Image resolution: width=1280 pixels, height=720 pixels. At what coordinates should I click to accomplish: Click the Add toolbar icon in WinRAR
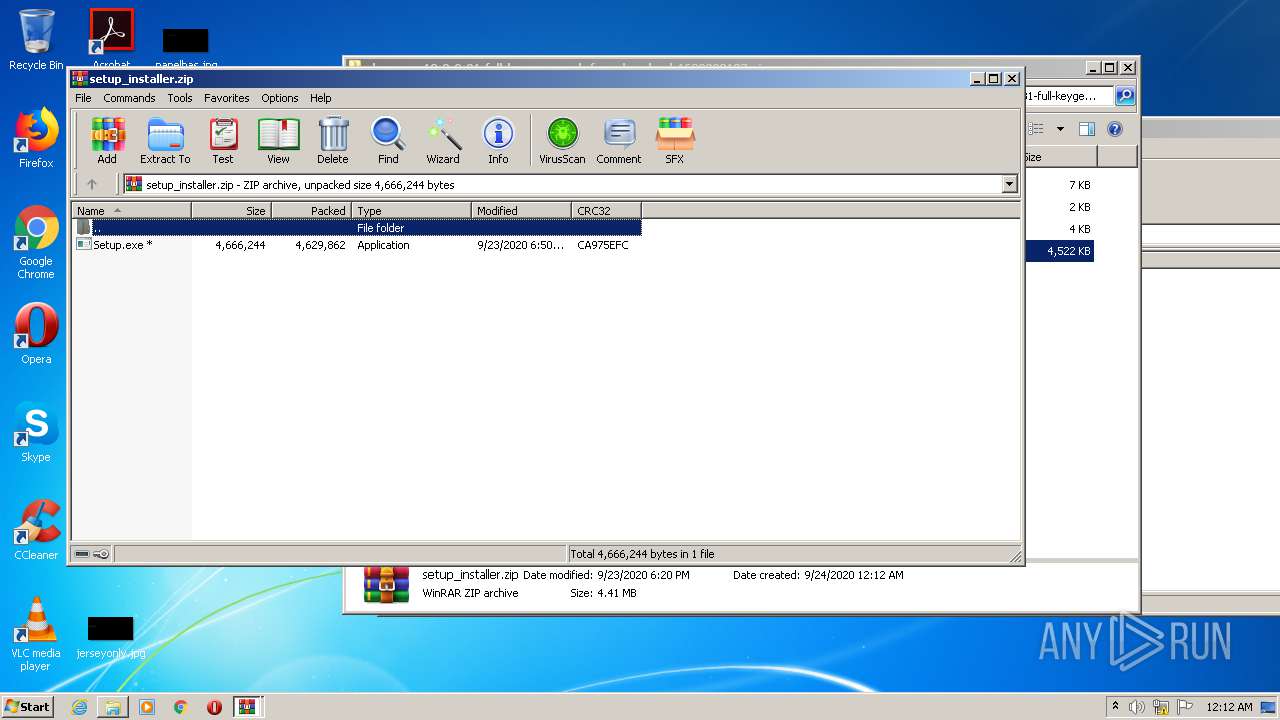pyautogui.click(x=107, y=140)
